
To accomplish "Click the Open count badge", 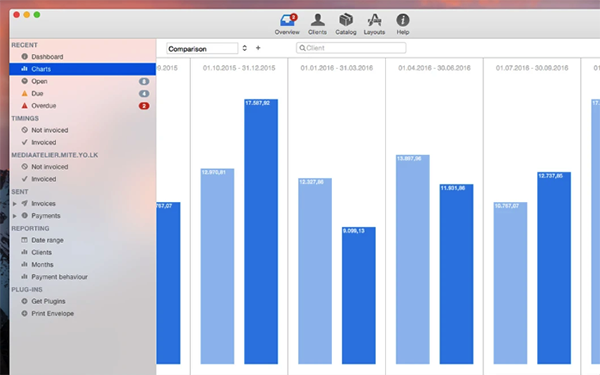I will (144, 82).
